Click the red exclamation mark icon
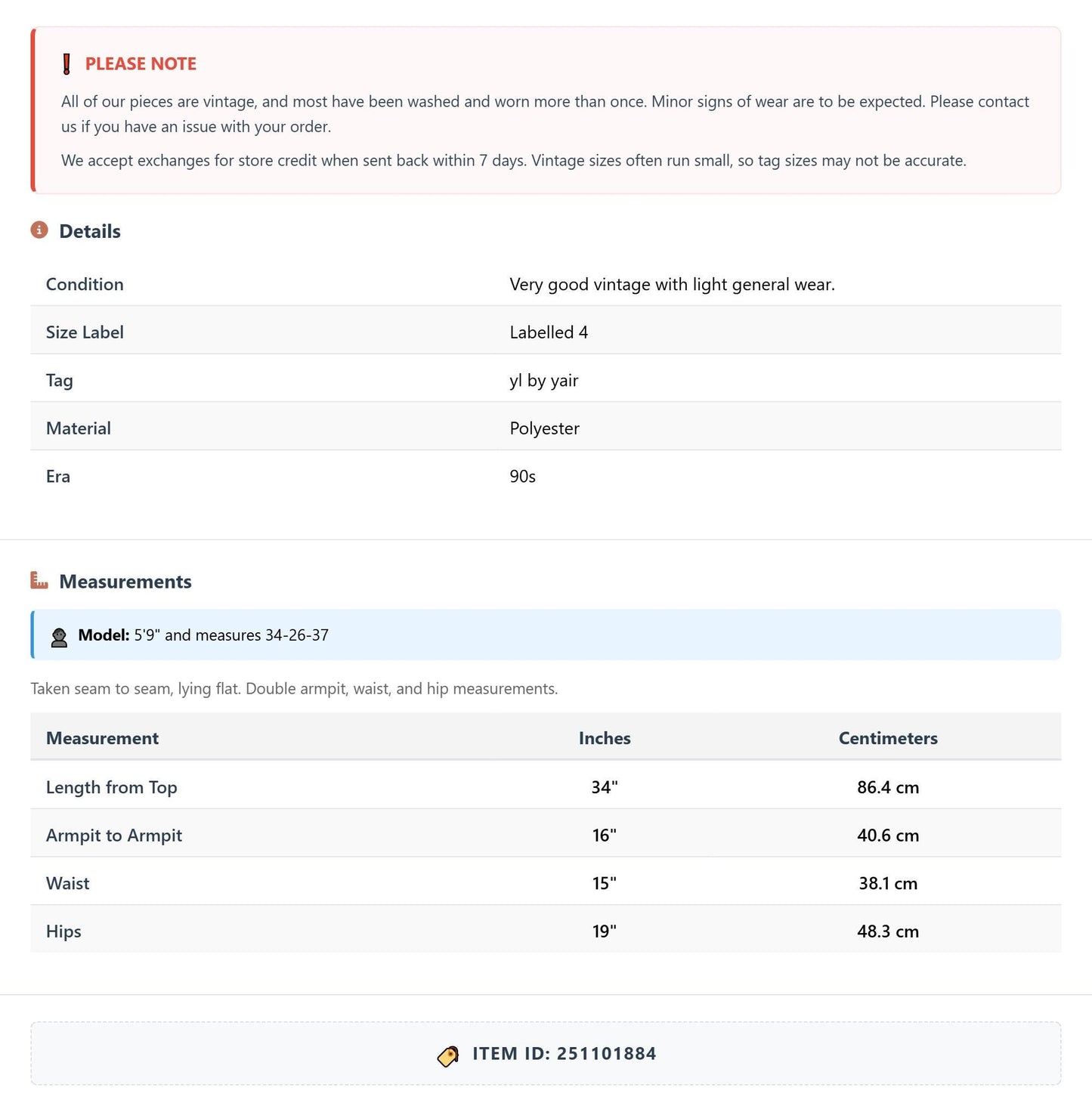This screenshot has height=1112, width=1092. point(67,64)
